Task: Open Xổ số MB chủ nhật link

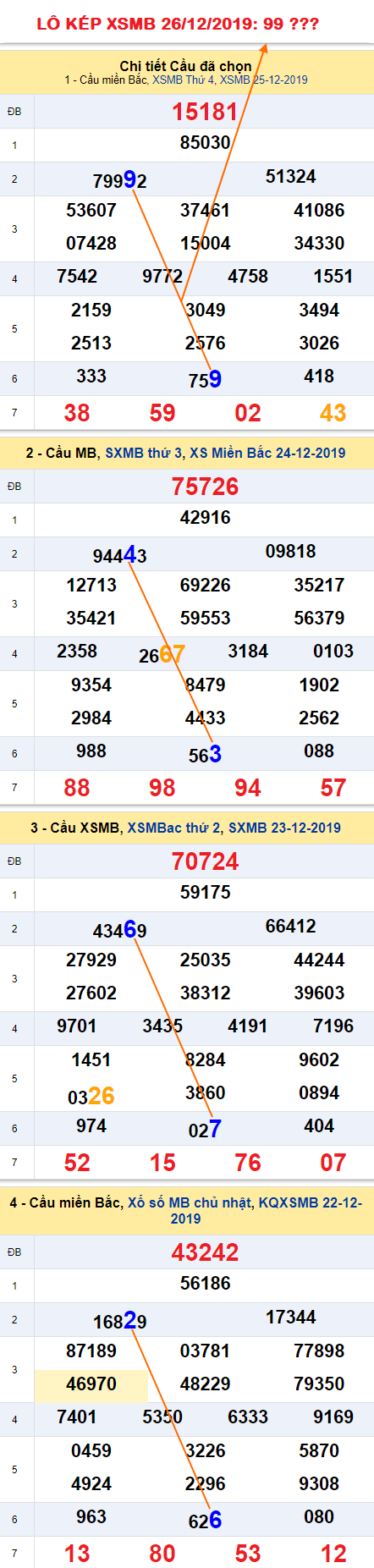Action: (x=190, y=1202)
